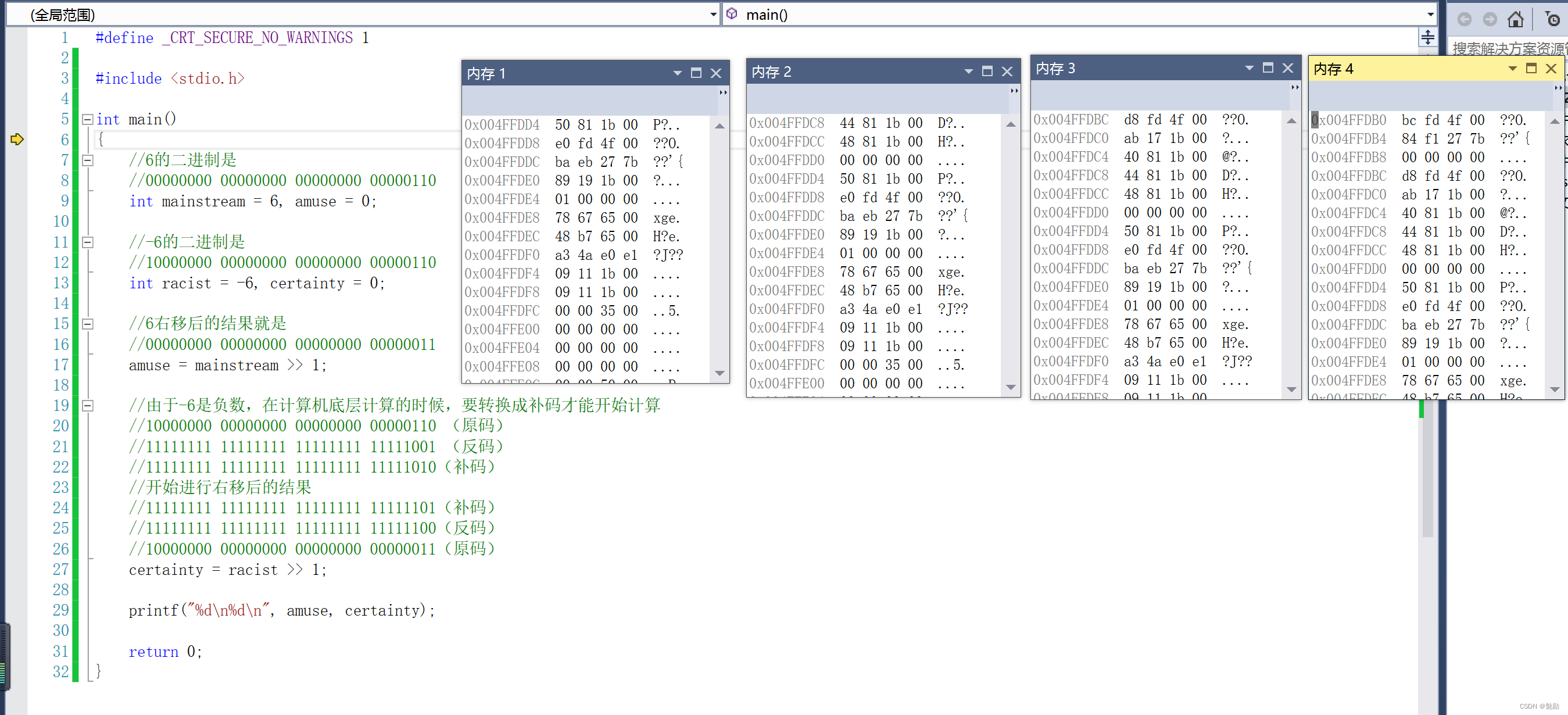The image size is (1568, 715).
Task: Open the Memory 4 window options dropdown
Action: click(x=1512, y=68)
